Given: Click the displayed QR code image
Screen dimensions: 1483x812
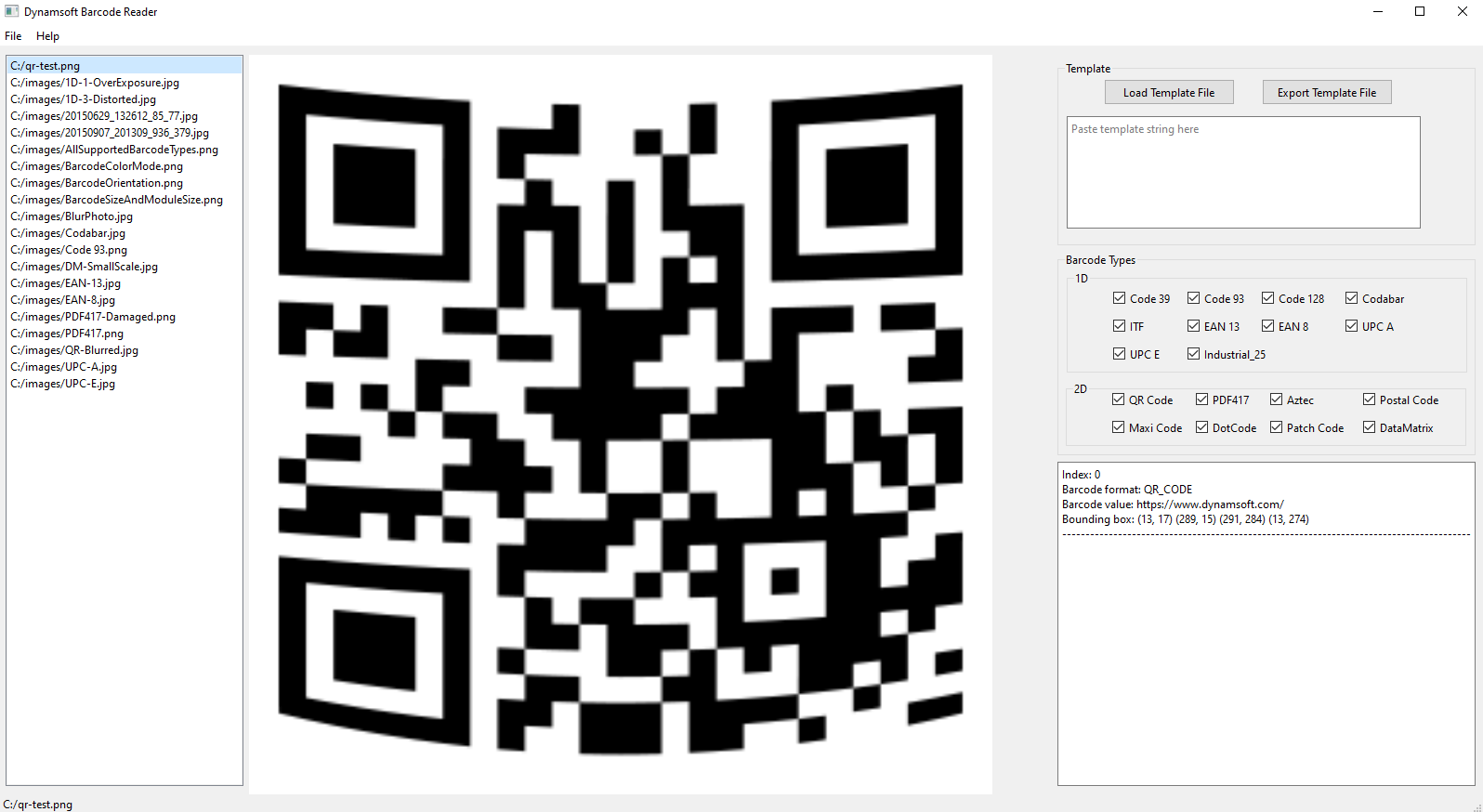Looking at the screenshot, I should [x=620, y=418].
